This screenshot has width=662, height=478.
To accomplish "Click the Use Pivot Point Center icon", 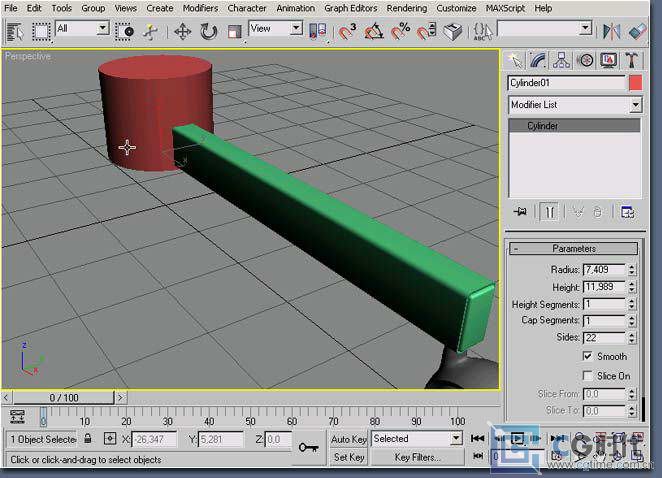I will click(x=318, y=32).
